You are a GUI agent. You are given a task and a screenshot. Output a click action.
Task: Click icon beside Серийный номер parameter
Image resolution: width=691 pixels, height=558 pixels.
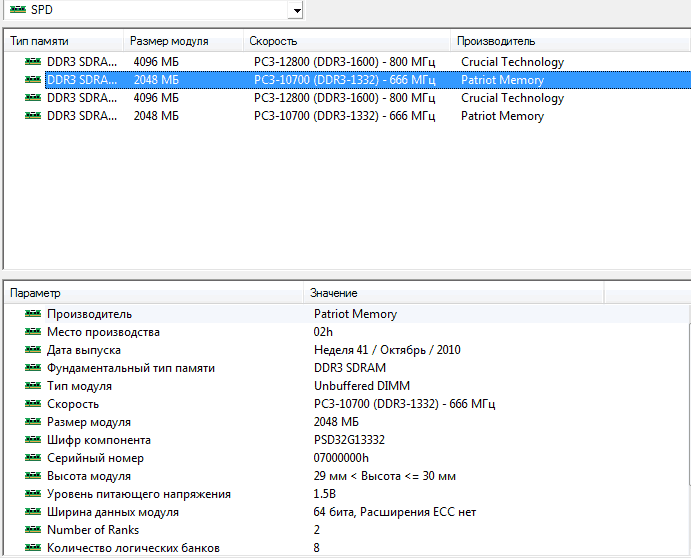pos(33,458)
